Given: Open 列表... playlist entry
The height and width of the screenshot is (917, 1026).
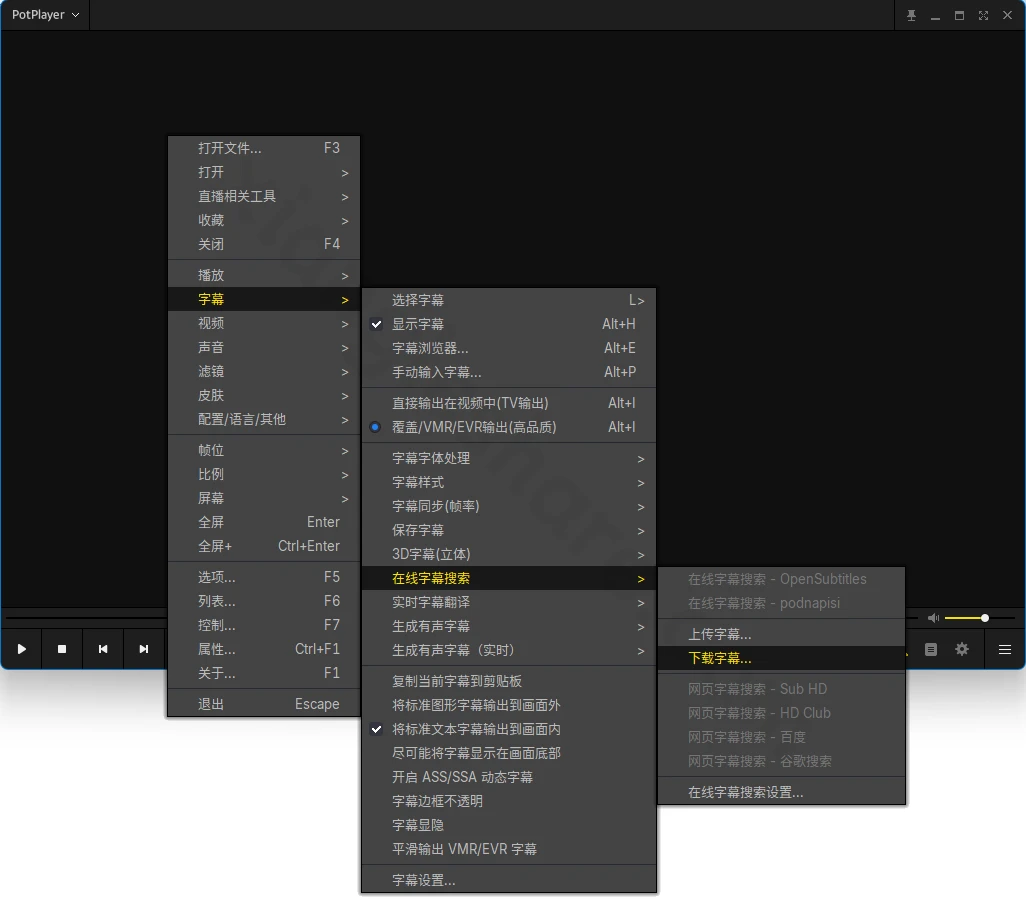Looking at the screenshot, I should 264,601.
